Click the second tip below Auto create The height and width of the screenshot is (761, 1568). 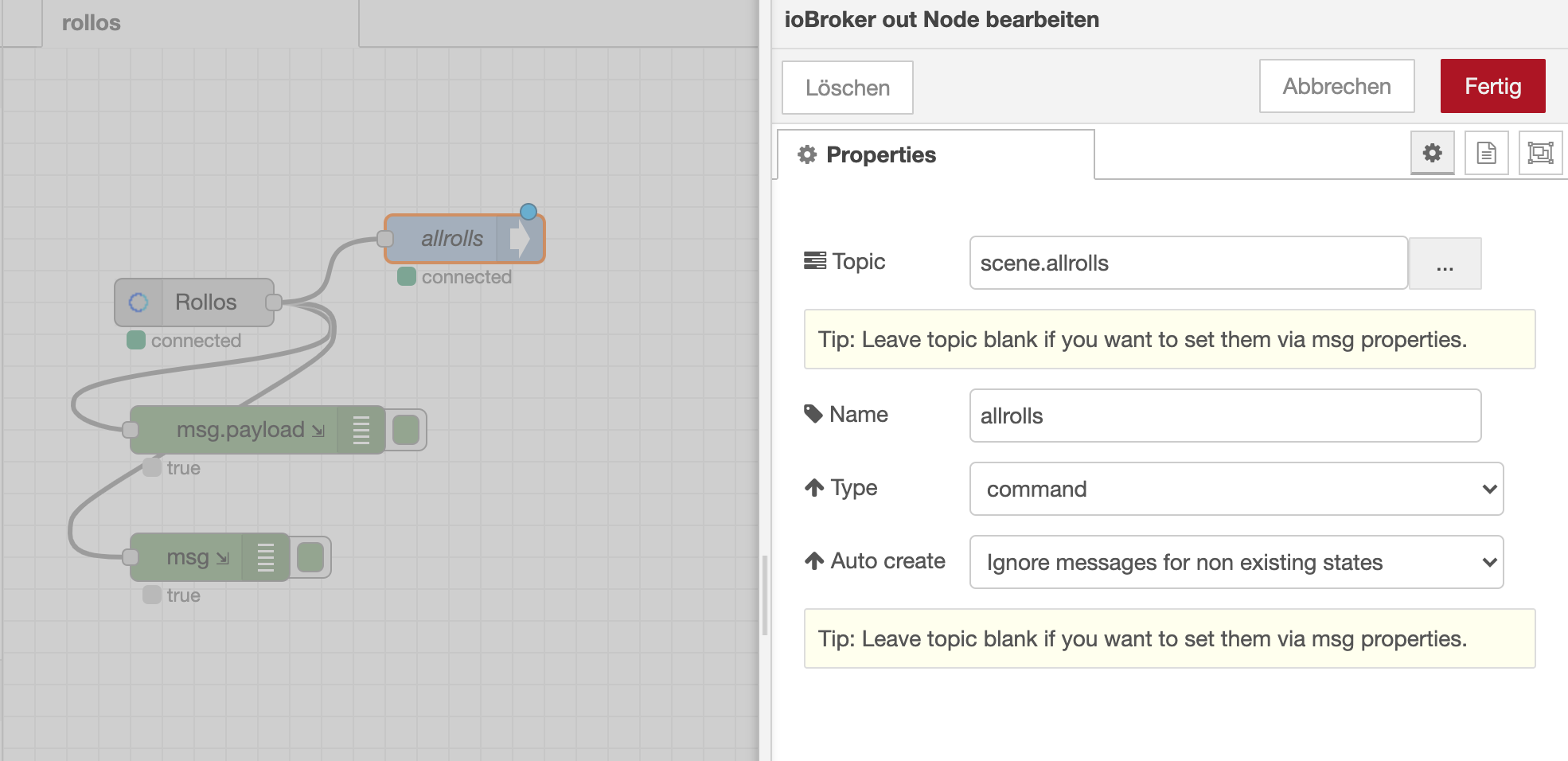[x=1169, y=638]
